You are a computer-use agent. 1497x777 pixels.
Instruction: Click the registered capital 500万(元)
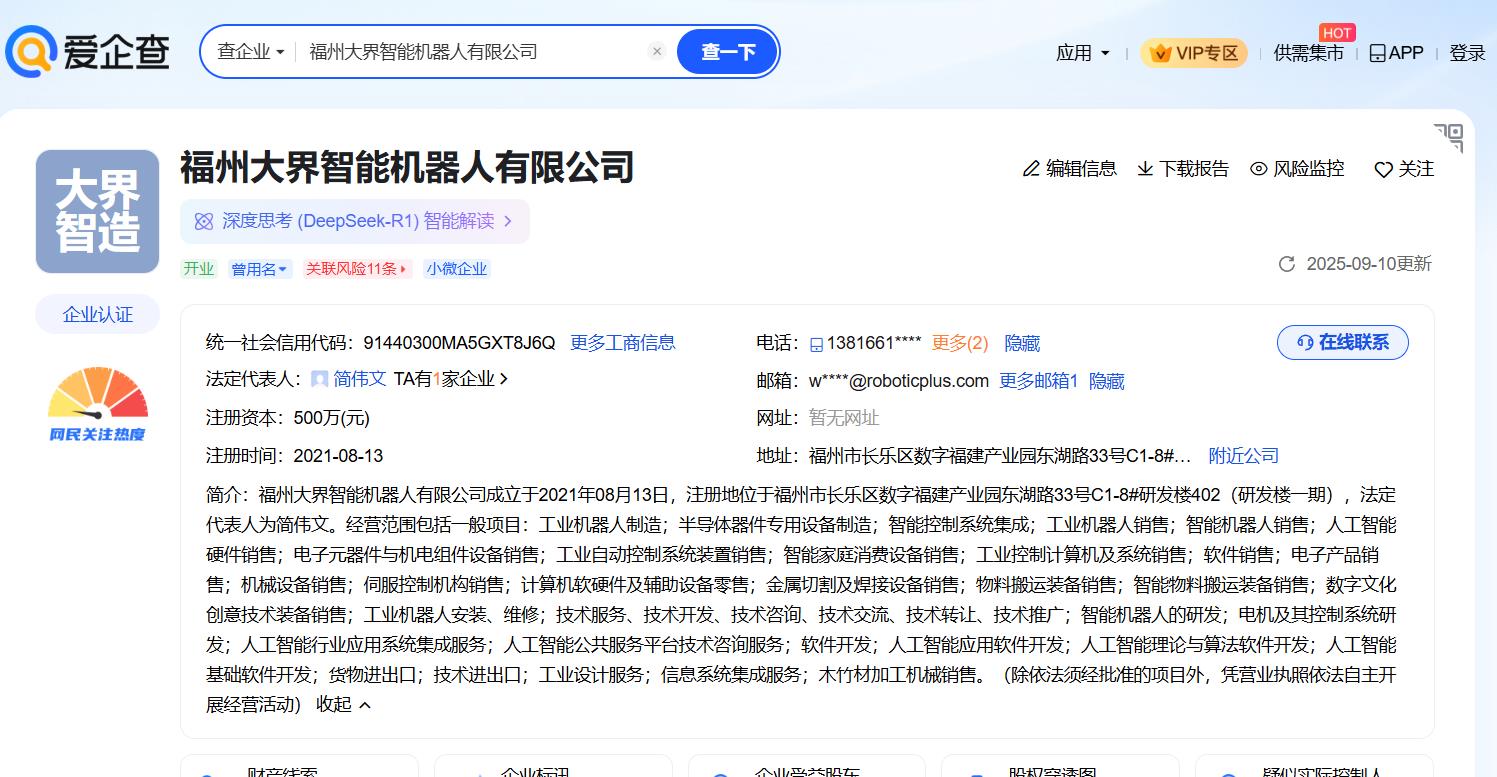tap(331, 418)
